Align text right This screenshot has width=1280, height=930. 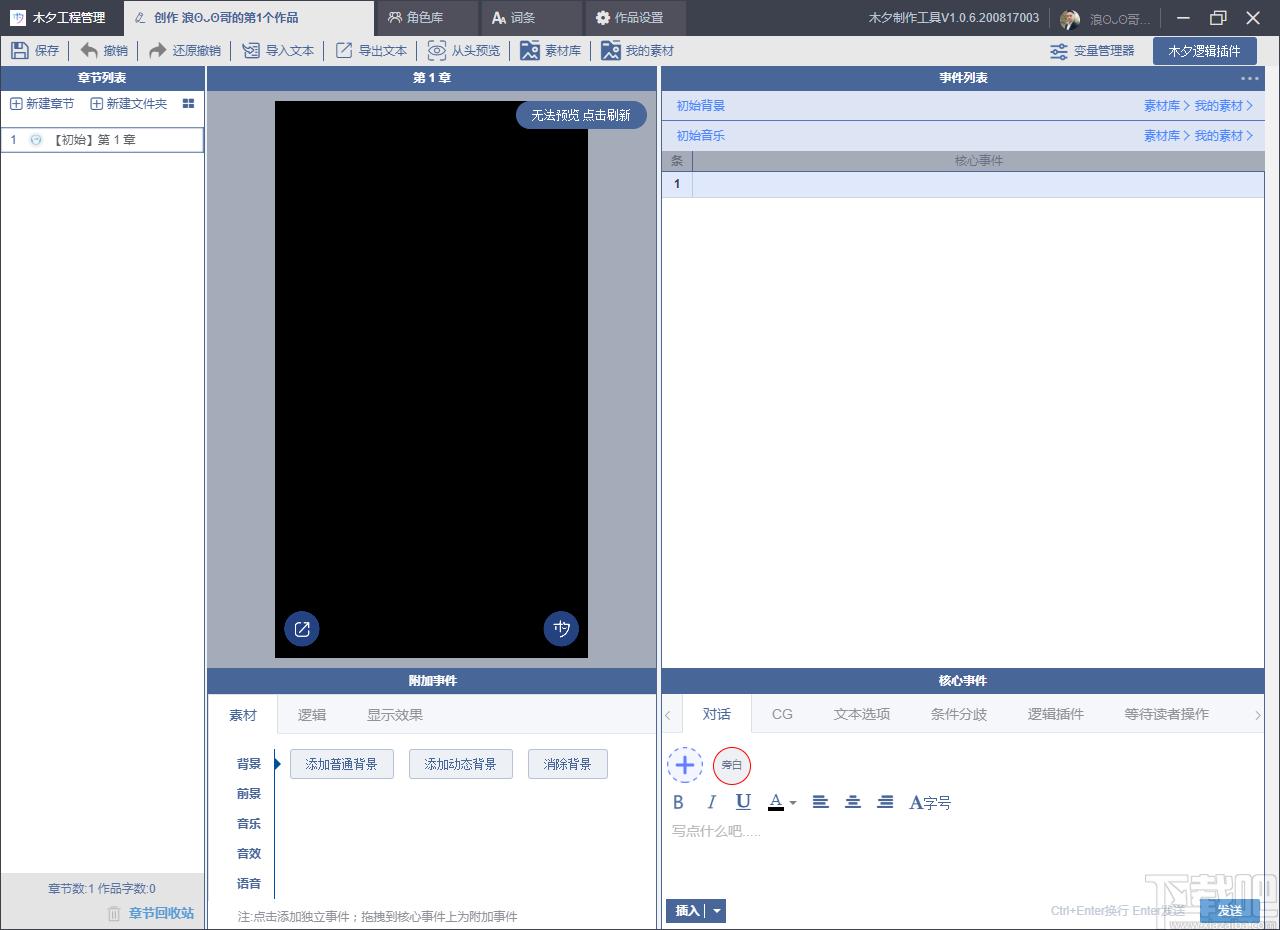[885, 802]
